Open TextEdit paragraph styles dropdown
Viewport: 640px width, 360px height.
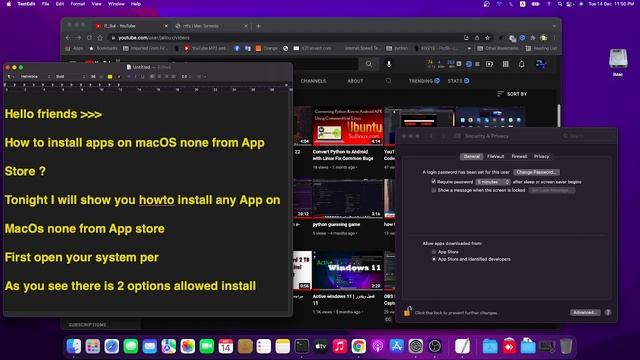(10, 76)
